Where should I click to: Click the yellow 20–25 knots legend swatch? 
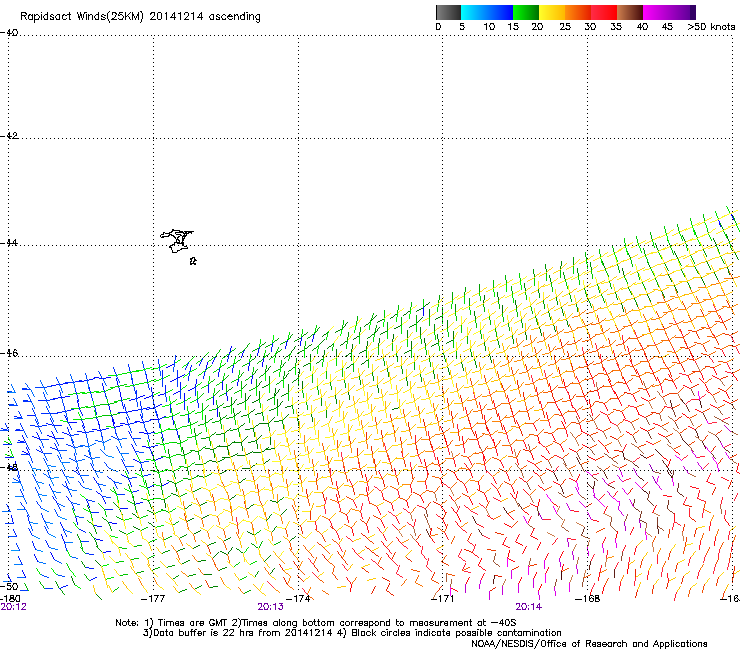552,12
